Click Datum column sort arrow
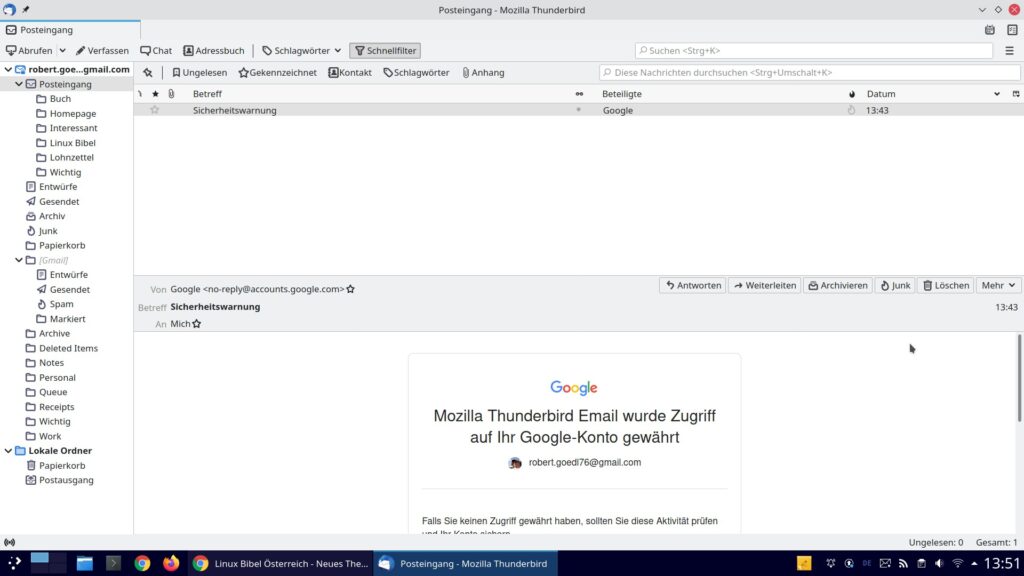Image resolution: width=1024 pixels, height=576 pixels. coord(997,94)
